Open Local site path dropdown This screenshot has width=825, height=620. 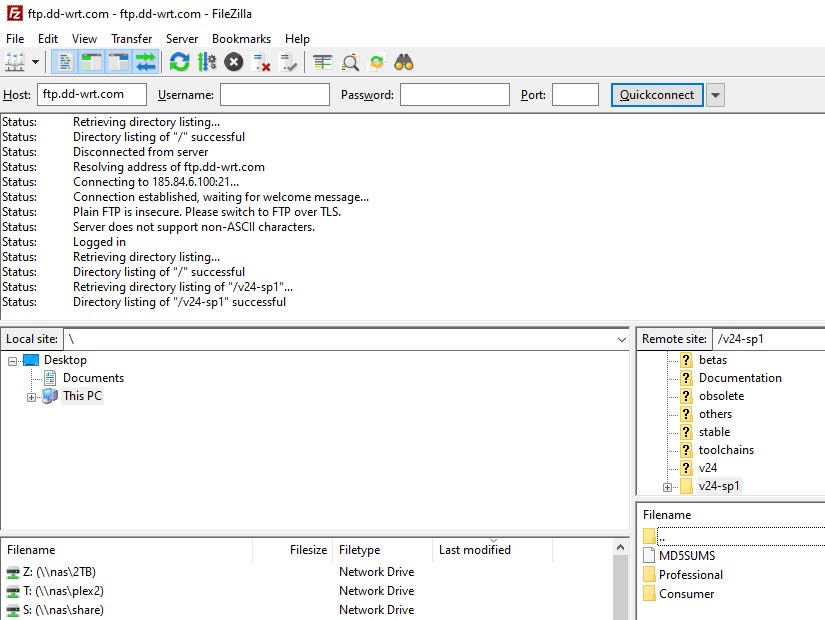coord(621,339)
